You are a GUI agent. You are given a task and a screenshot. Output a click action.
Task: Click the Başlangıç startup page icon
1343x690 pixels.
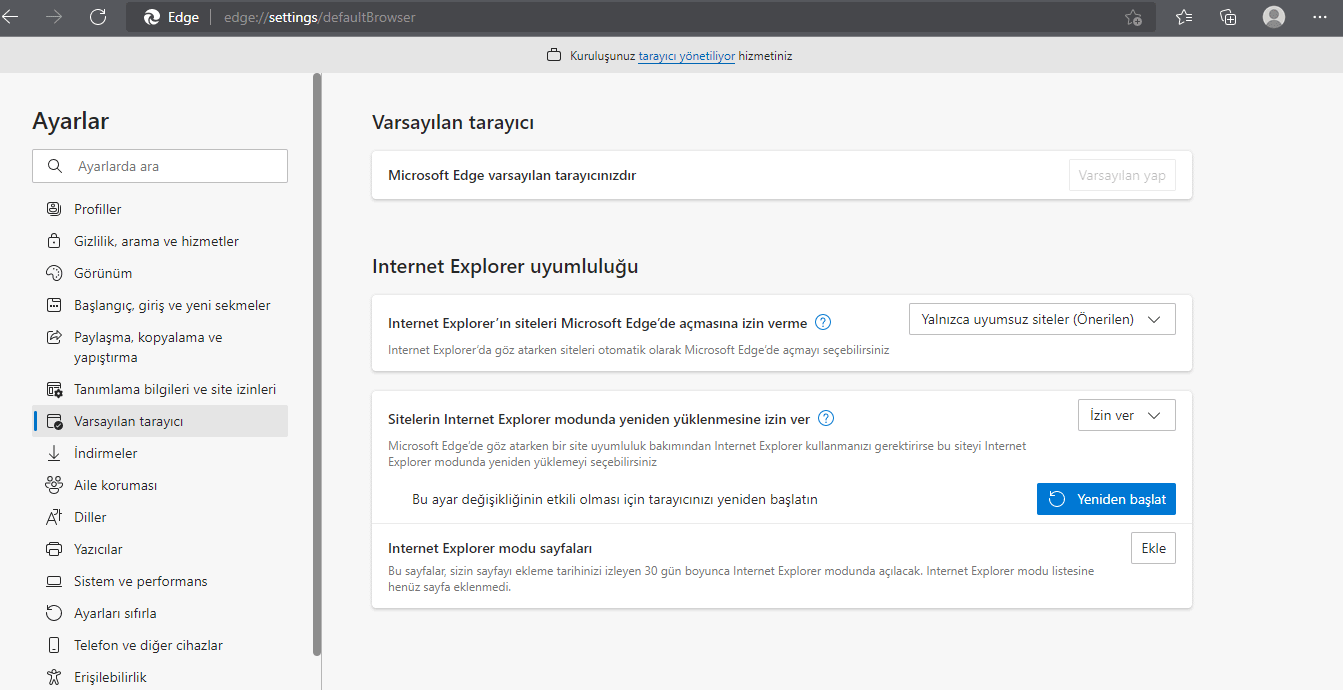coord(54,305)
